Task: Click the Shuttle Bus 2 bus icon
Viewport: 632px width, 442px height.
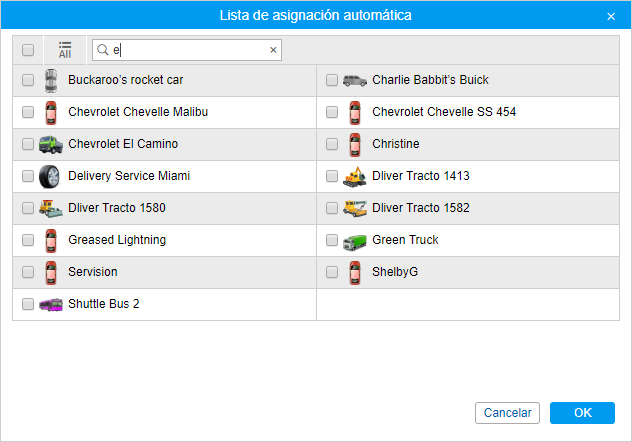Action: click(x=50, y=304)
